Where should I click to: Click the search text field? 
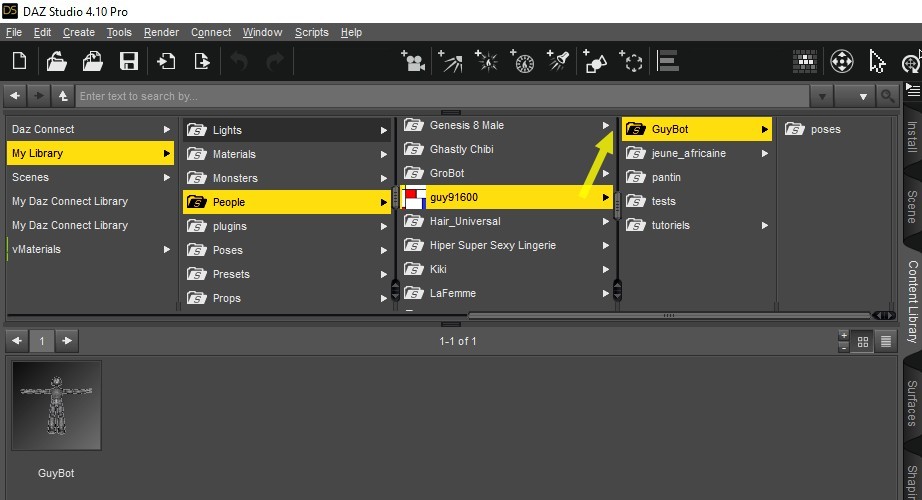442,96
